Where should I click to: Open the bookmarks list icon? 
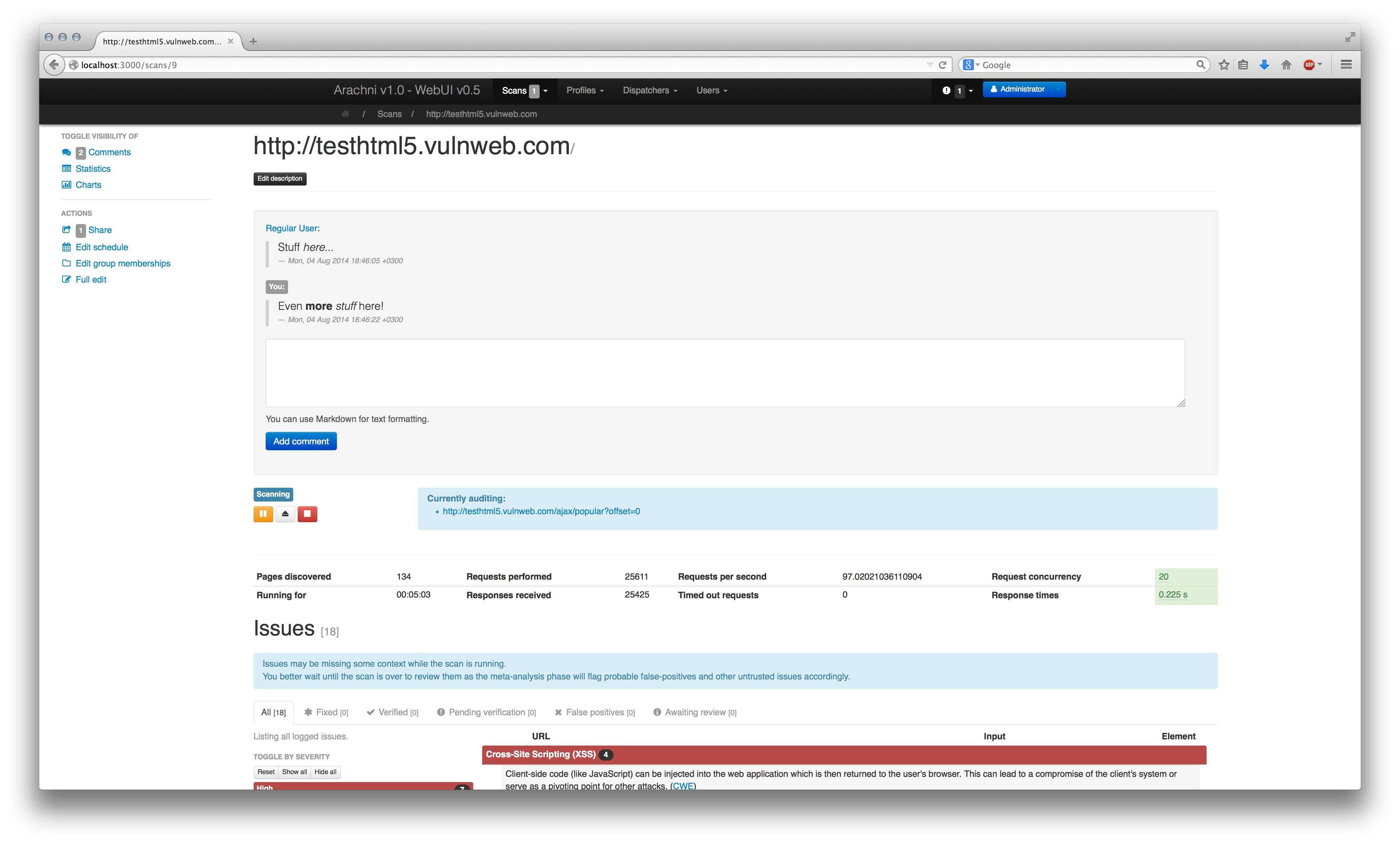1243,65
